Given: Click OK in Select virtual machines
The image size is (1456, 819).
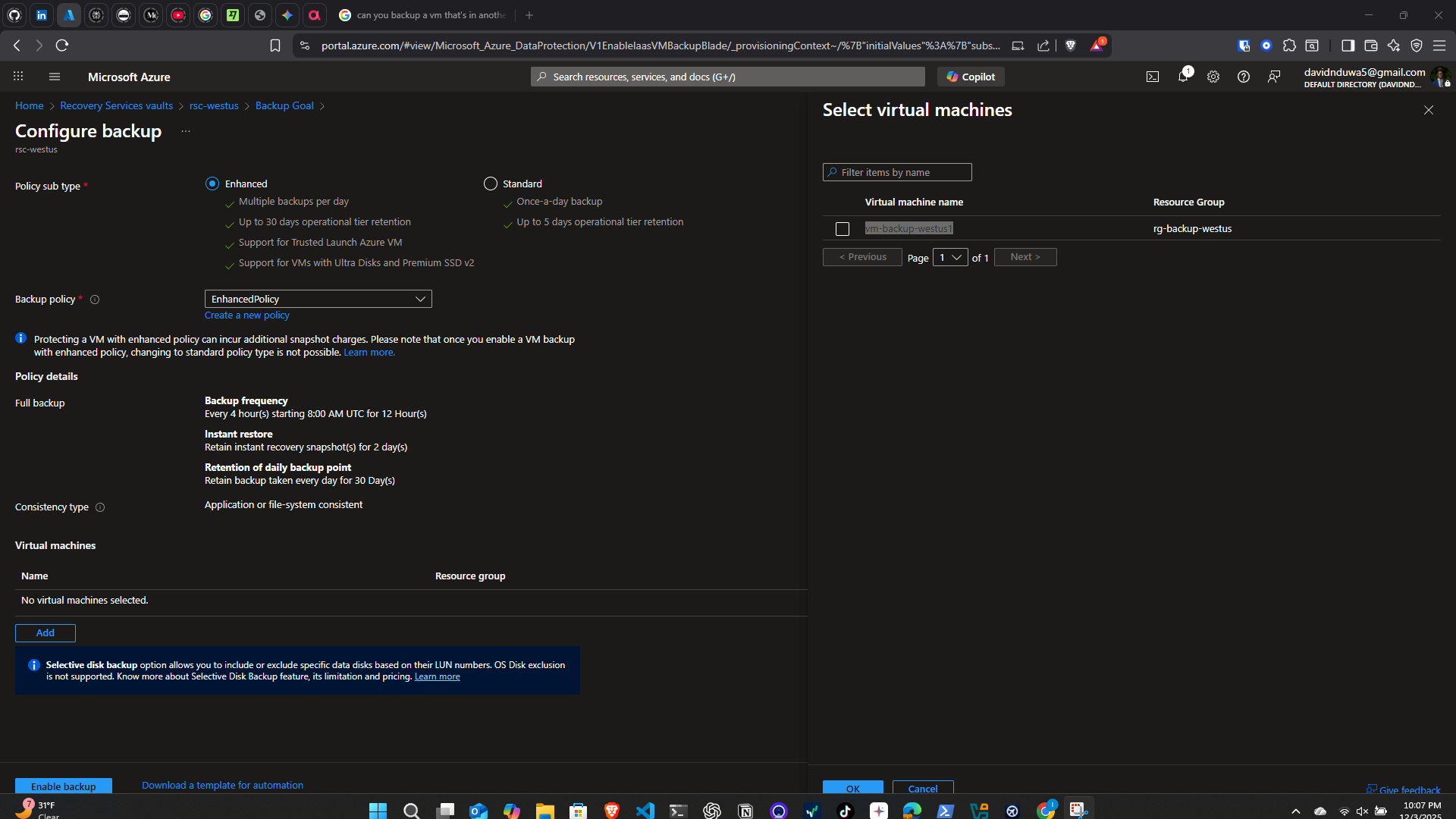Looking at the screenshot, I should 853,789.
